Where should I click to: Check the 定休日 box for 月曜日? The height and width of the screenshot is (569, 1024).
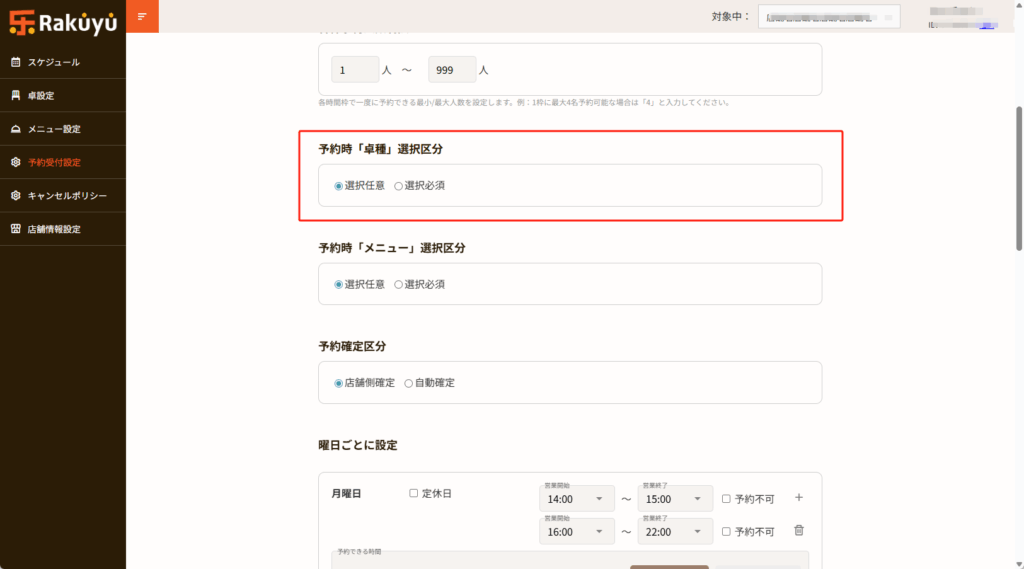414,493
